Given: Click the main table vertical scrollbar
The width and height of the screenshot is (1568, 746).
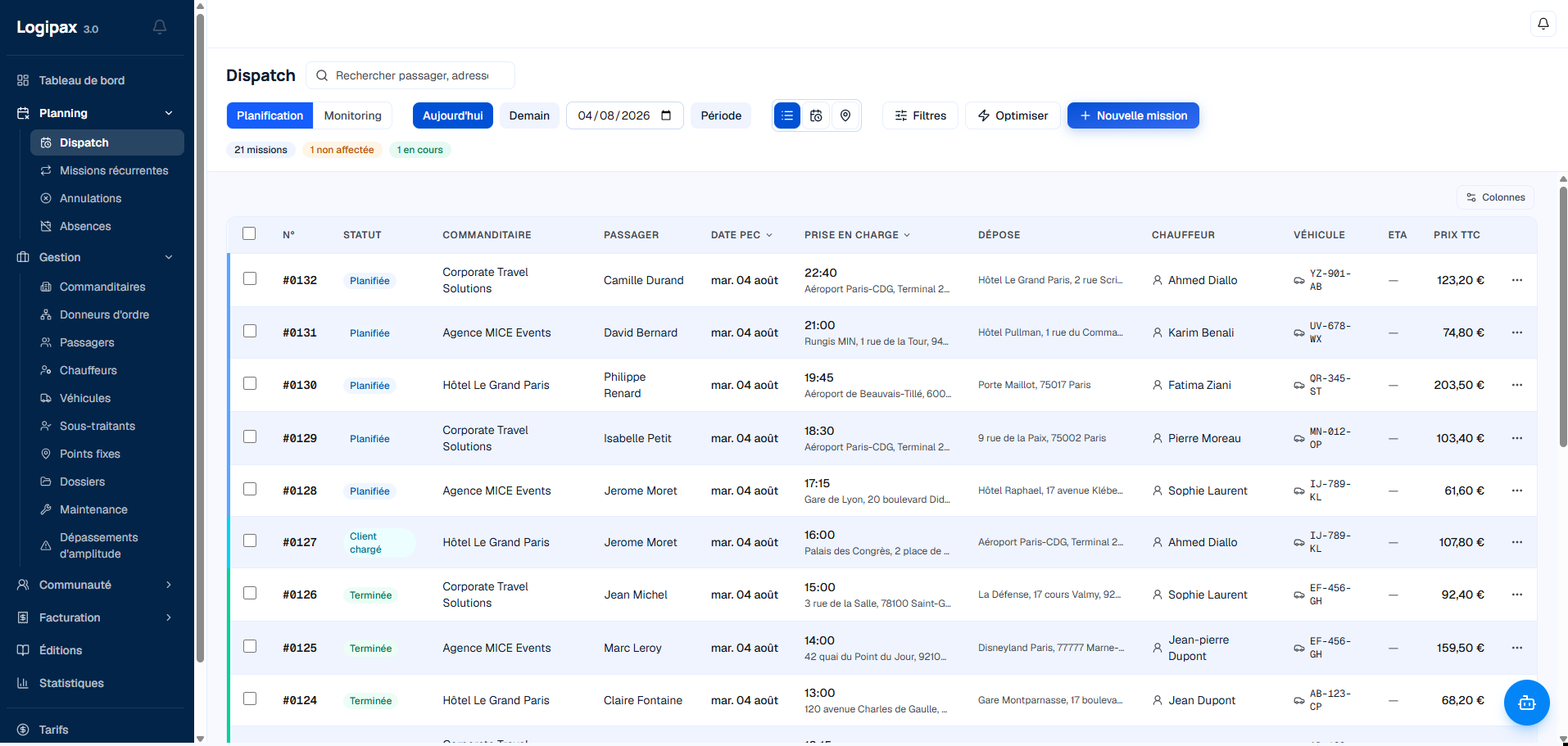Looking at the screenshot, I should tap(1563, 315).
